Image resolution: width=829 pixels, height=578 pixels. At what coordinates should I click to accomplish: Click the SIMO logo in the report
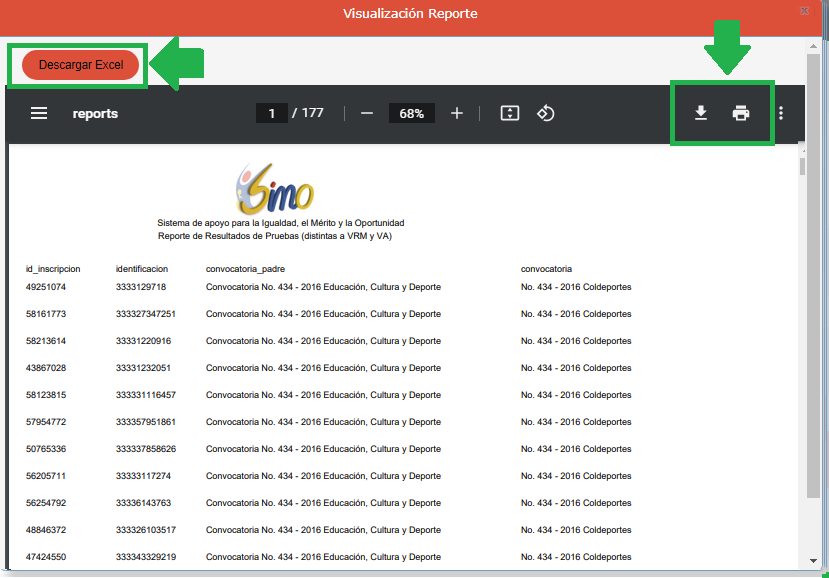coord(274,187)
